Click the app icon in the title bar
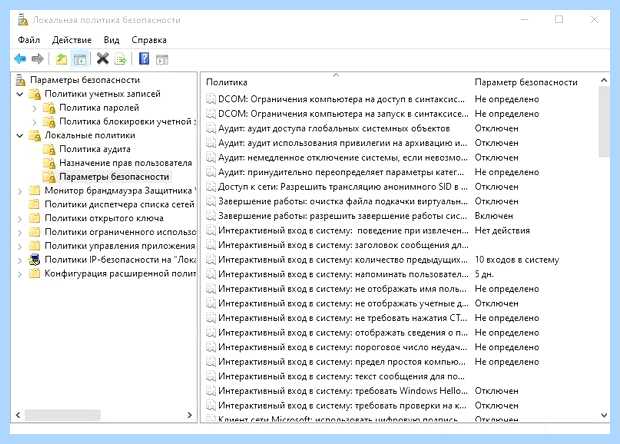This screenshot has width=620, height=444. [23, 19]
